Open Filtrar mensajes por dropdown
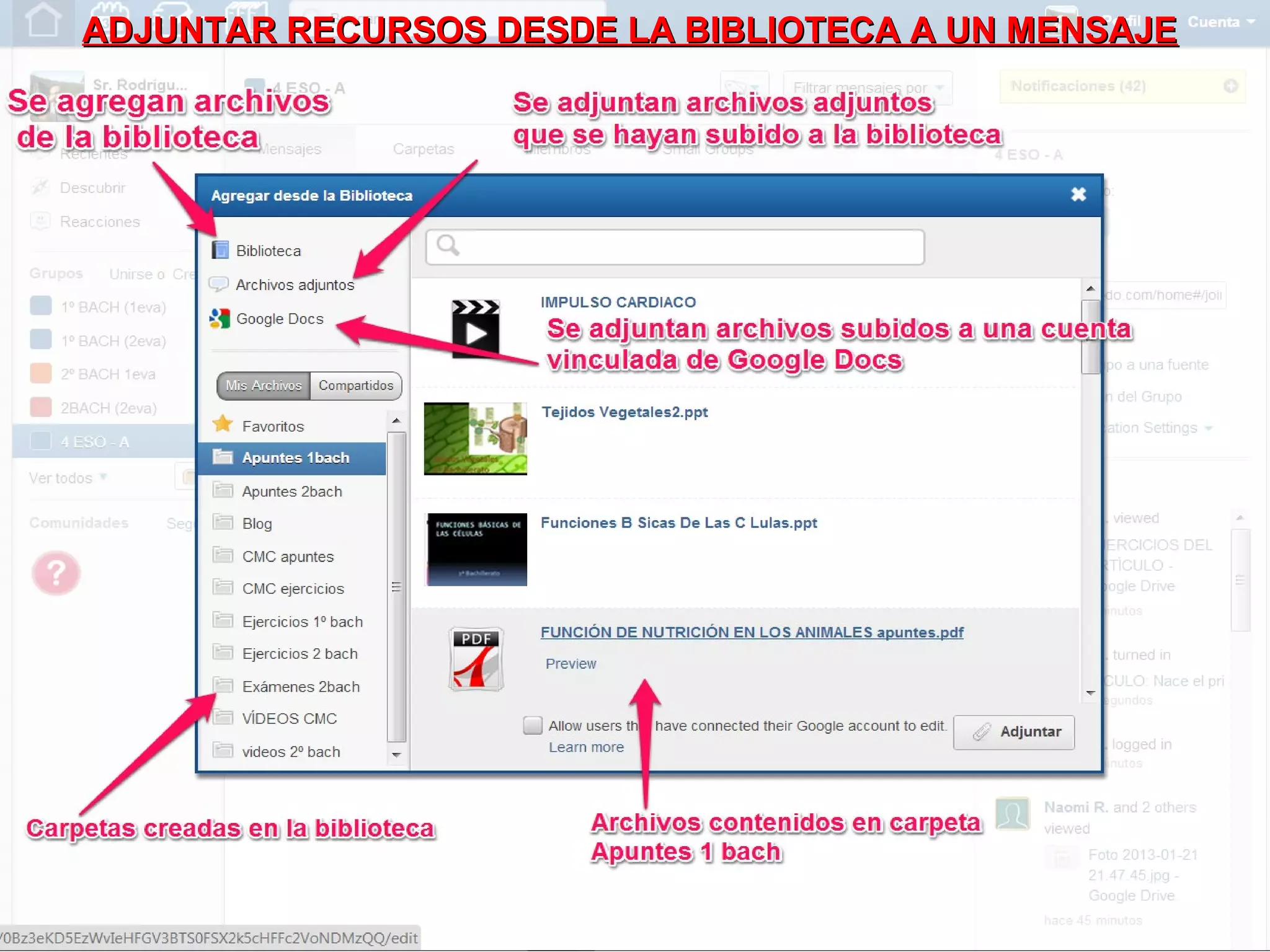 (868, 88)
